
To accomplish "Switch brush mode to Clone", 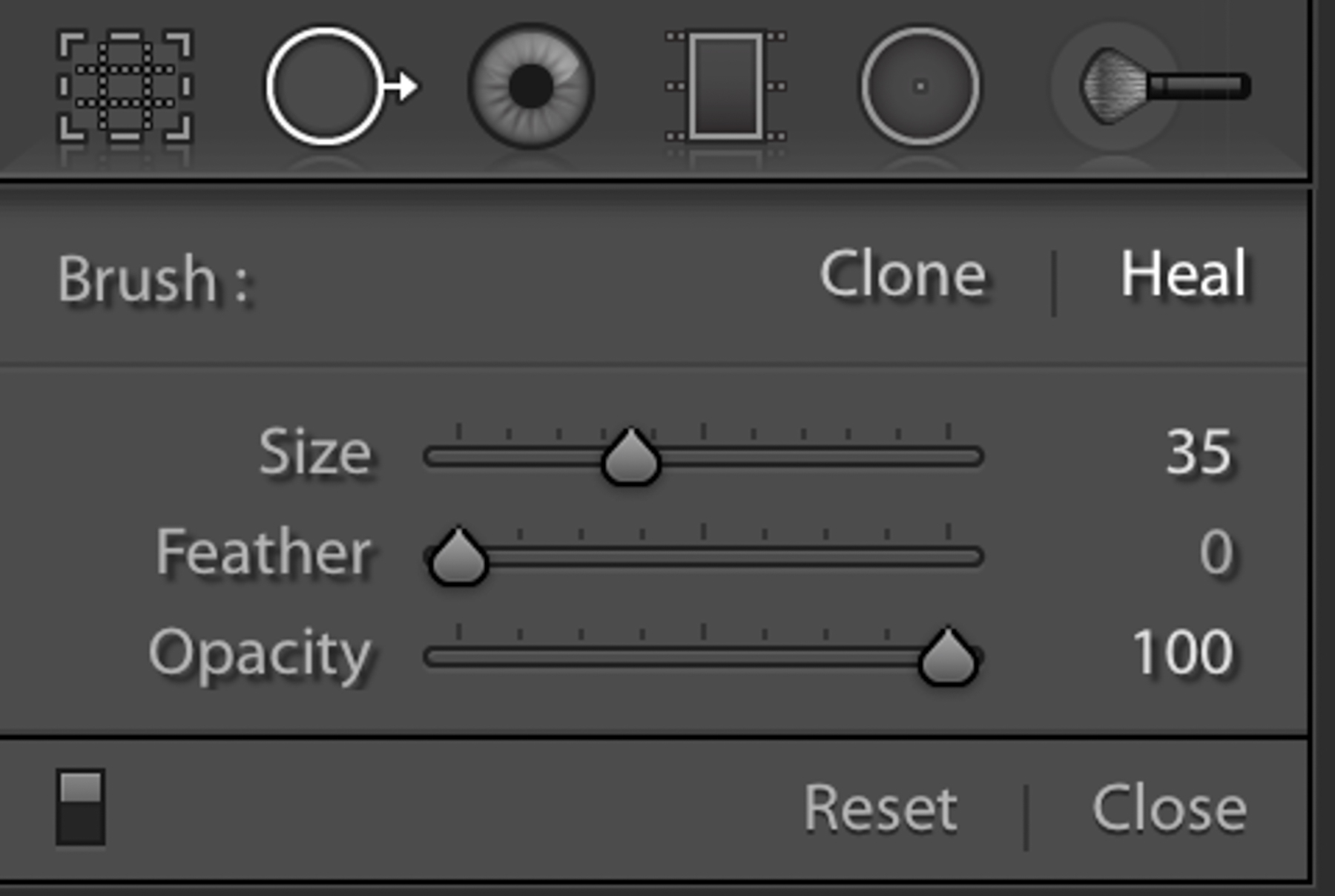I will click(903, 275).
